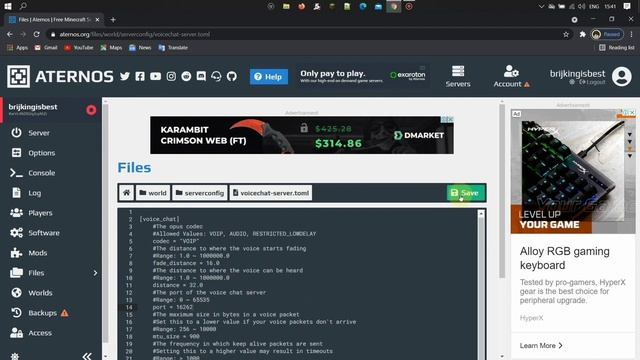Open browser extensions puzzle icon
Image resolution: width=640 pixels, height=360 pixels.
[x=582, y=34]
